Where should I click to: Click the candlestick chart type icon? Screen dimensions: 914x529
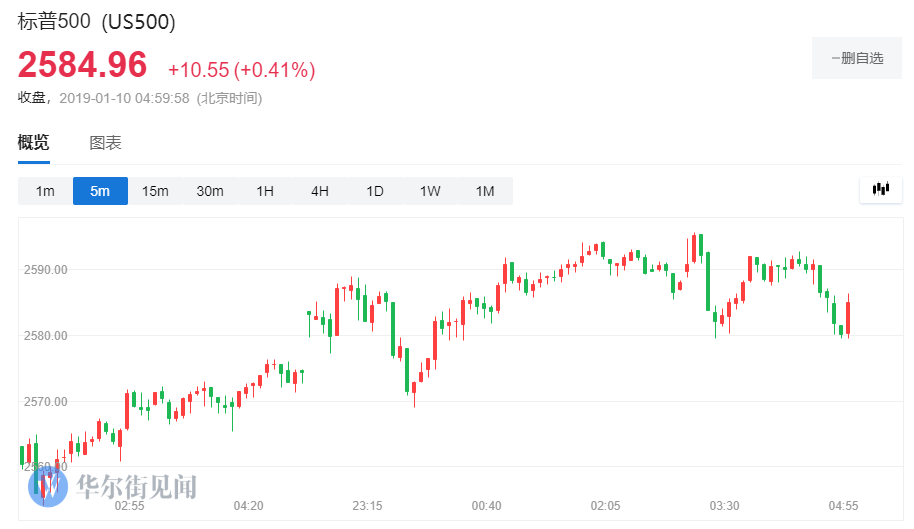[x=881, y=190]
